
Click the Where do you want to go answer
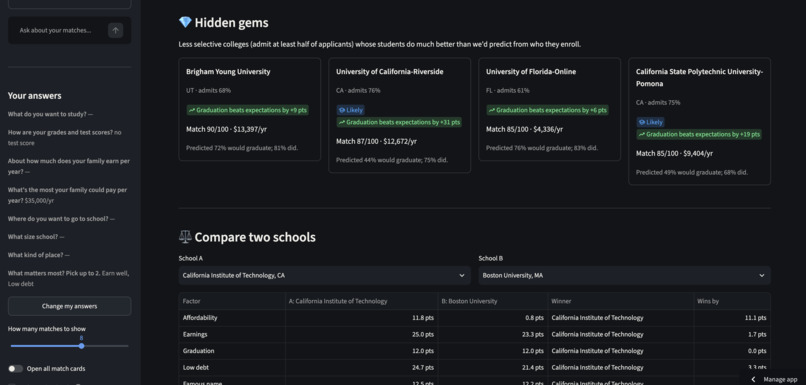pyautogui.click(x=61, y=218)
